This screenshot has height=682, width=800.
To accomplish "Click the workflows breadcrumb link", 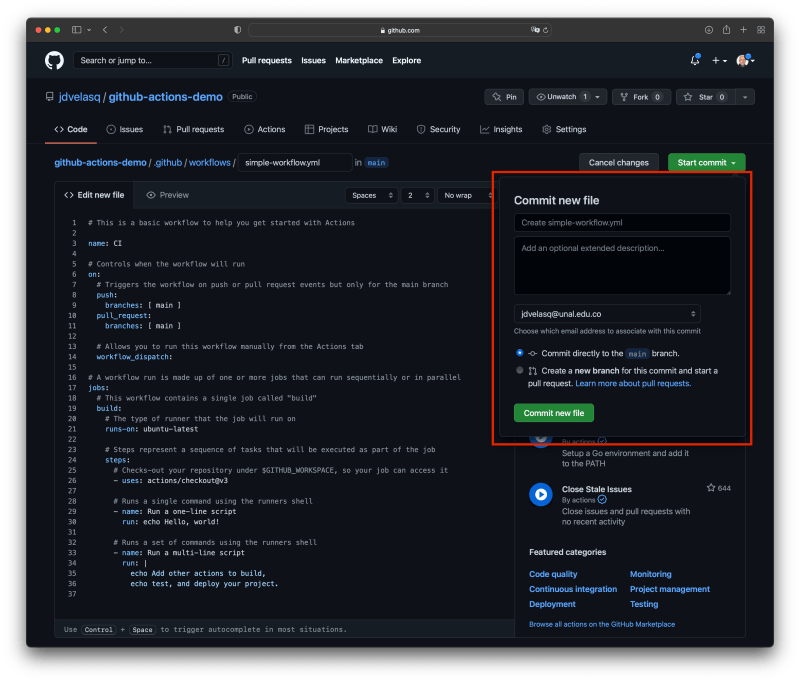I will point(210,163).
